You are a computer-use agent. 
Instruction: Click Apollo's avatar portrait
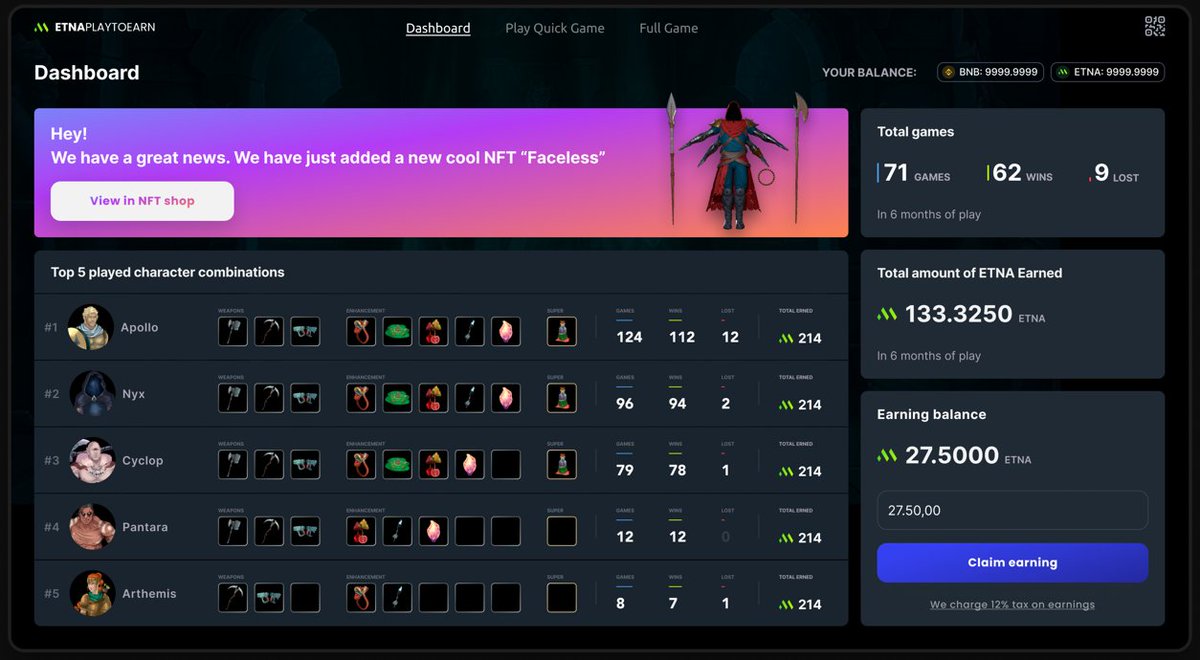coord(91,327)
